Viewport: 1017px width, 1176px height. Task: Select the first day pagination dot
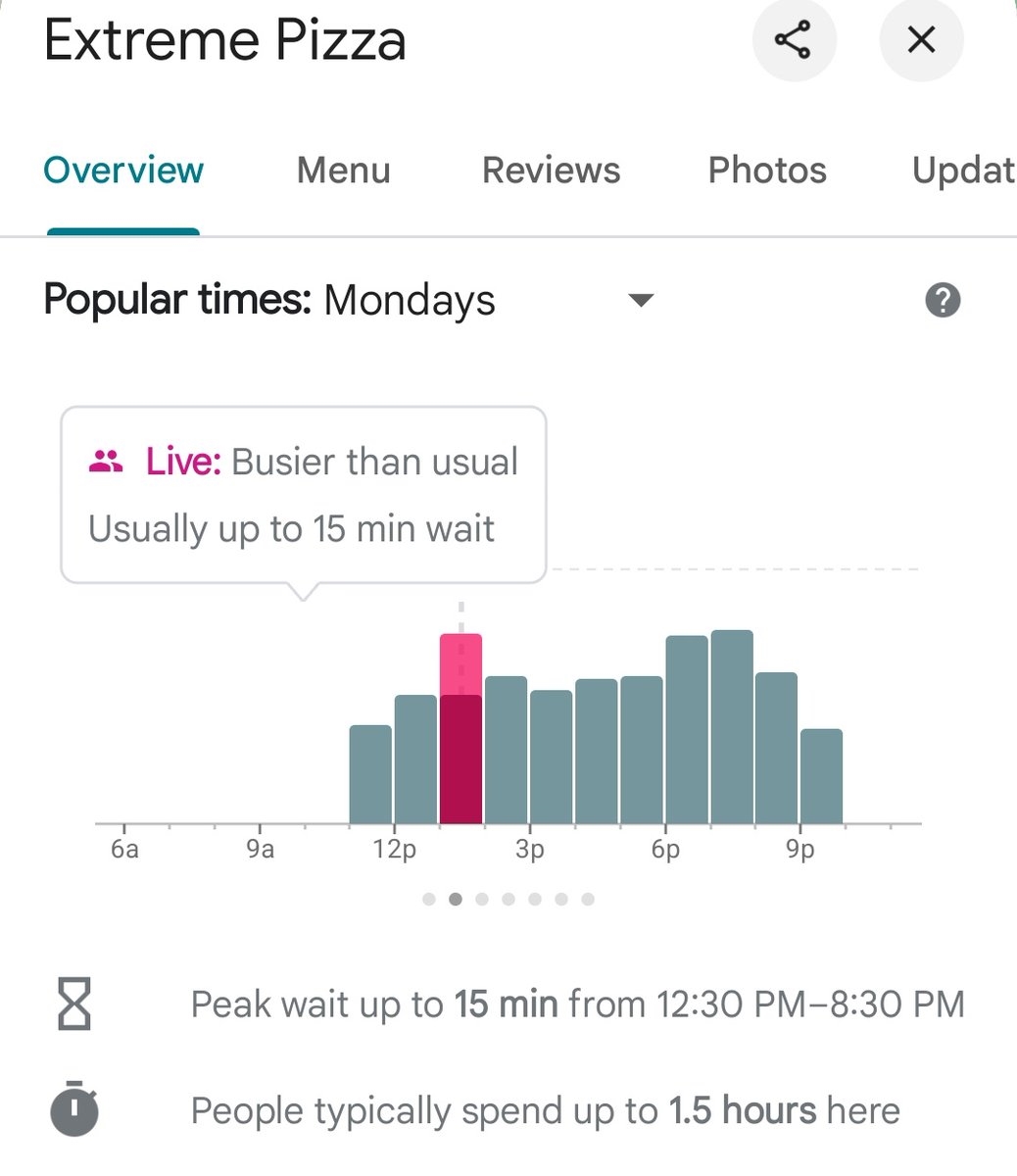(429, 899)
